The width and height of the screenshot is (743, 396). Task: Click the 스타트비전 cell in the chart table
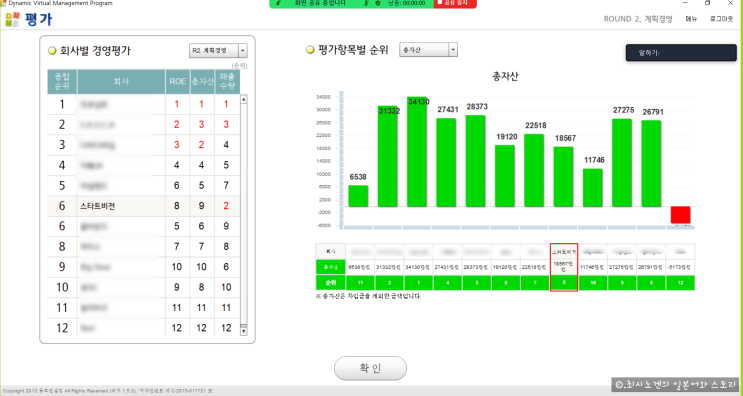tap(564, 252)
